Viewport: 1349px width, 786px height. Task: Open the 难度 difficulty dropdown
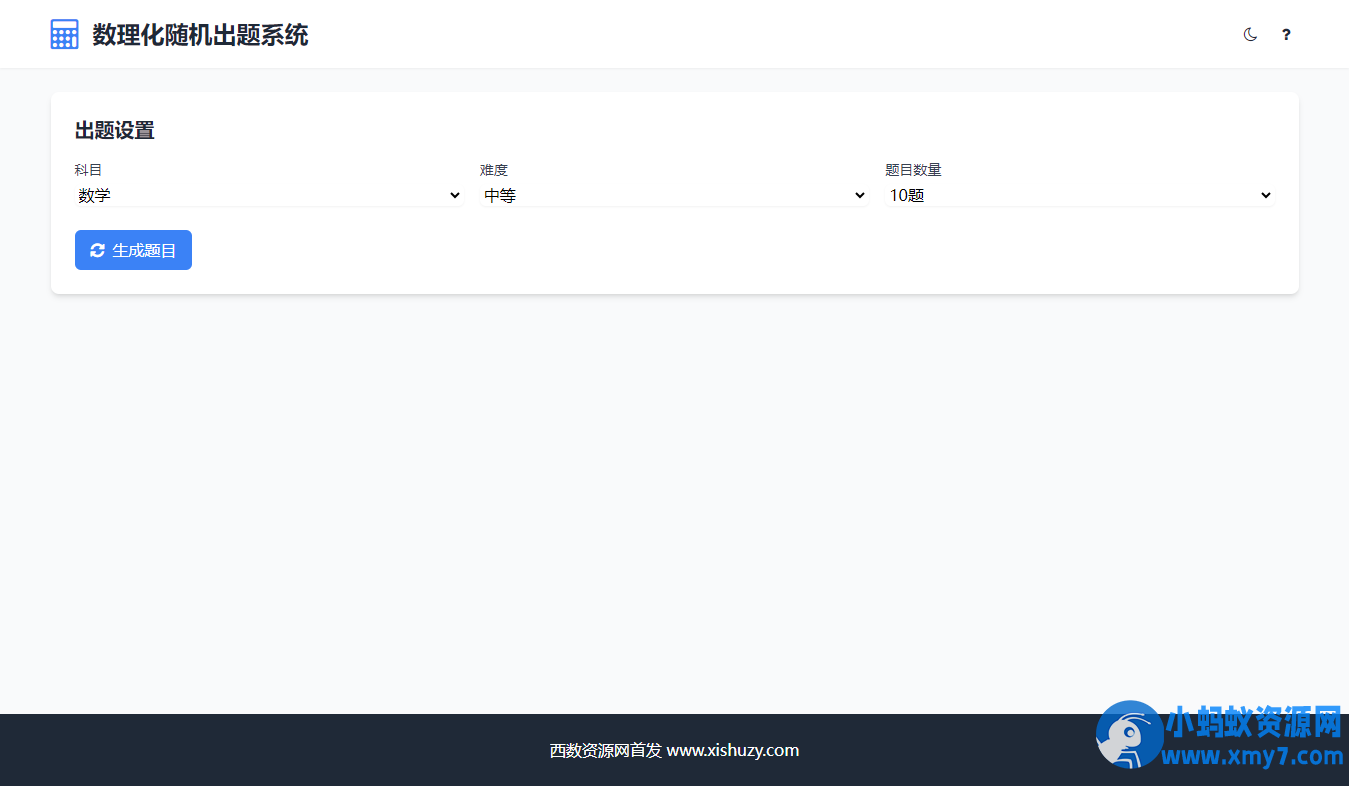[x=674, y=195]
